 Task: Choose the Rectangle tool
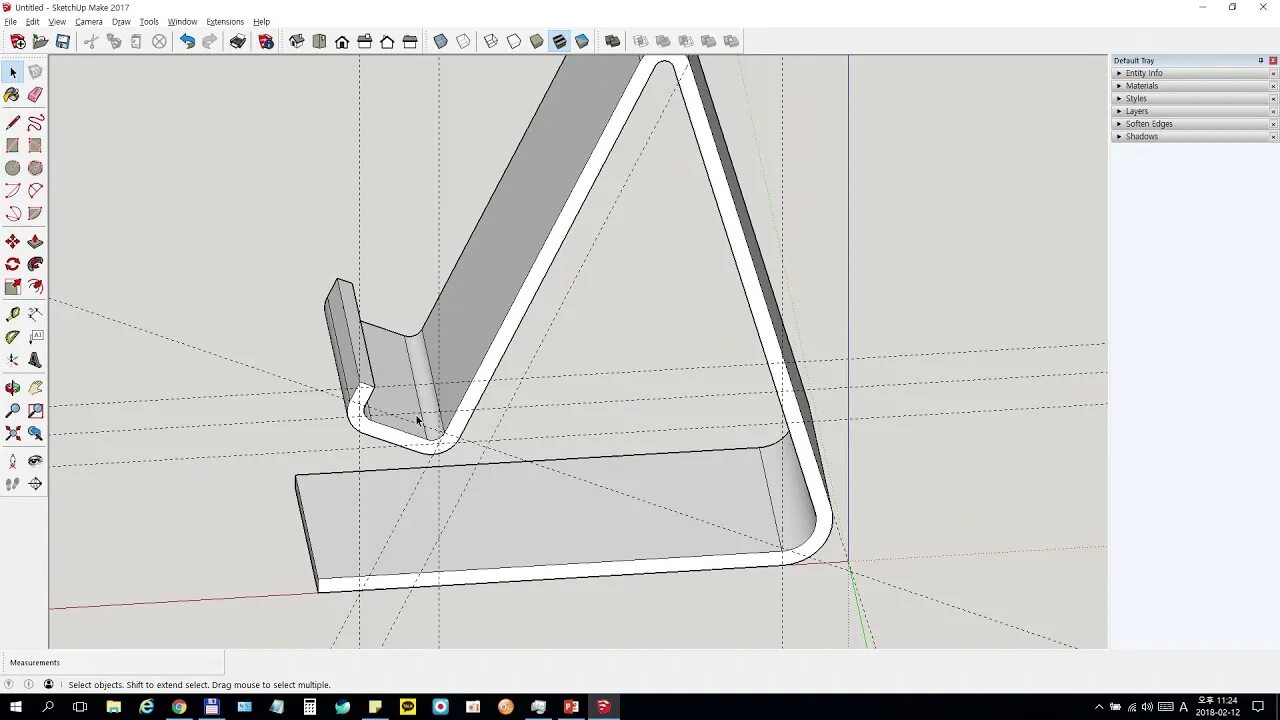pyautogui.click(x=12, y=146)
